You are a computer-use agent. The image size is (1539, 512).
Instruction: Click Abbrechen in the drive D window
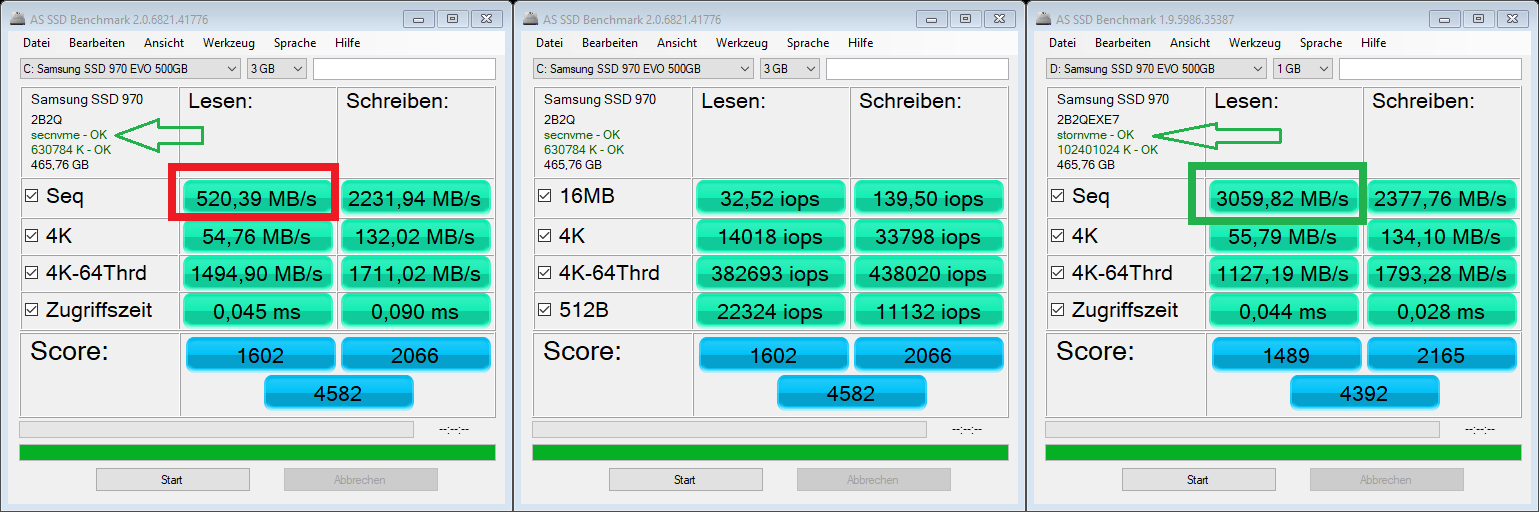pos(1386,480)
